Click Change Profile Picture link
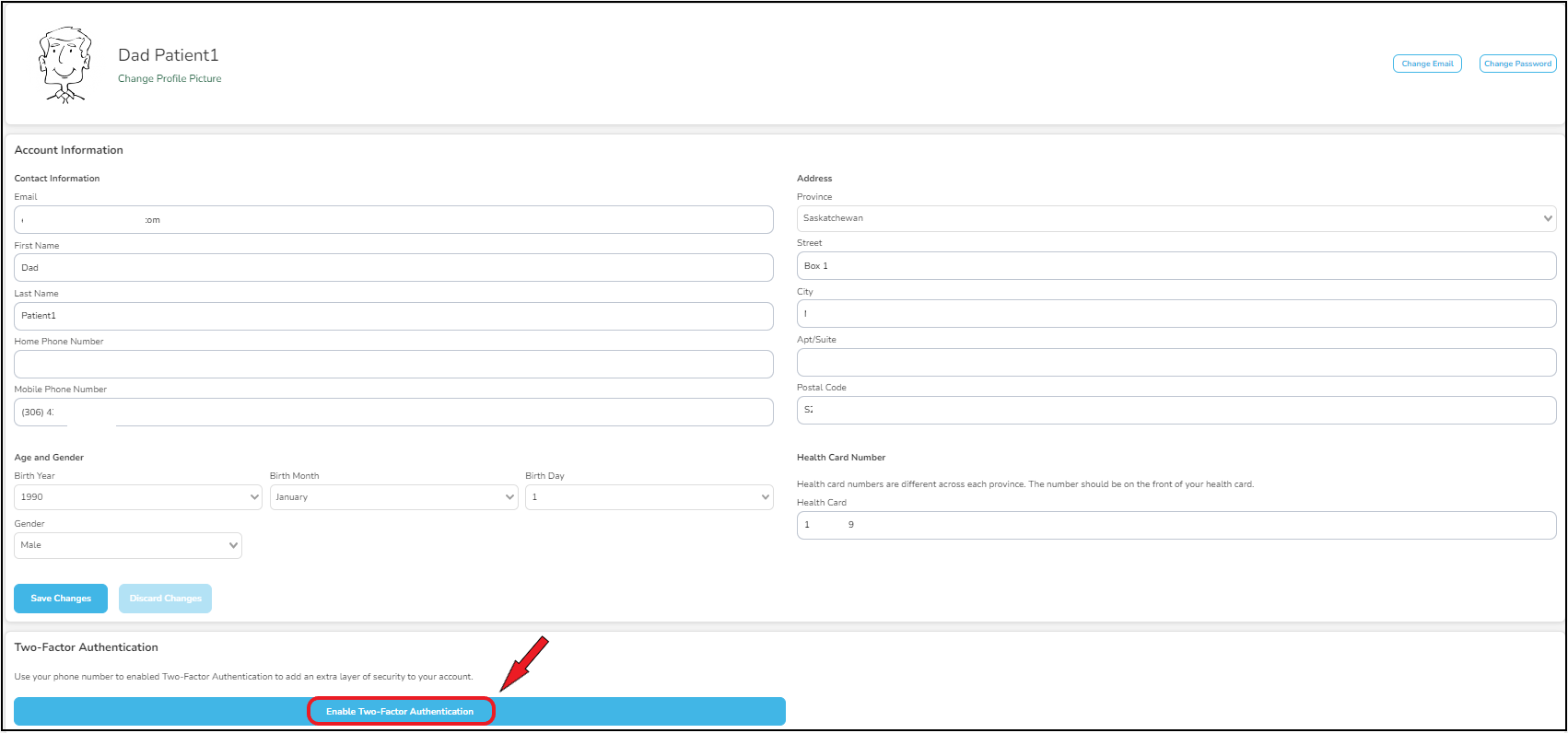This screenshot has height=733, width=1568. pyautogui.click(x=170, y=79)
